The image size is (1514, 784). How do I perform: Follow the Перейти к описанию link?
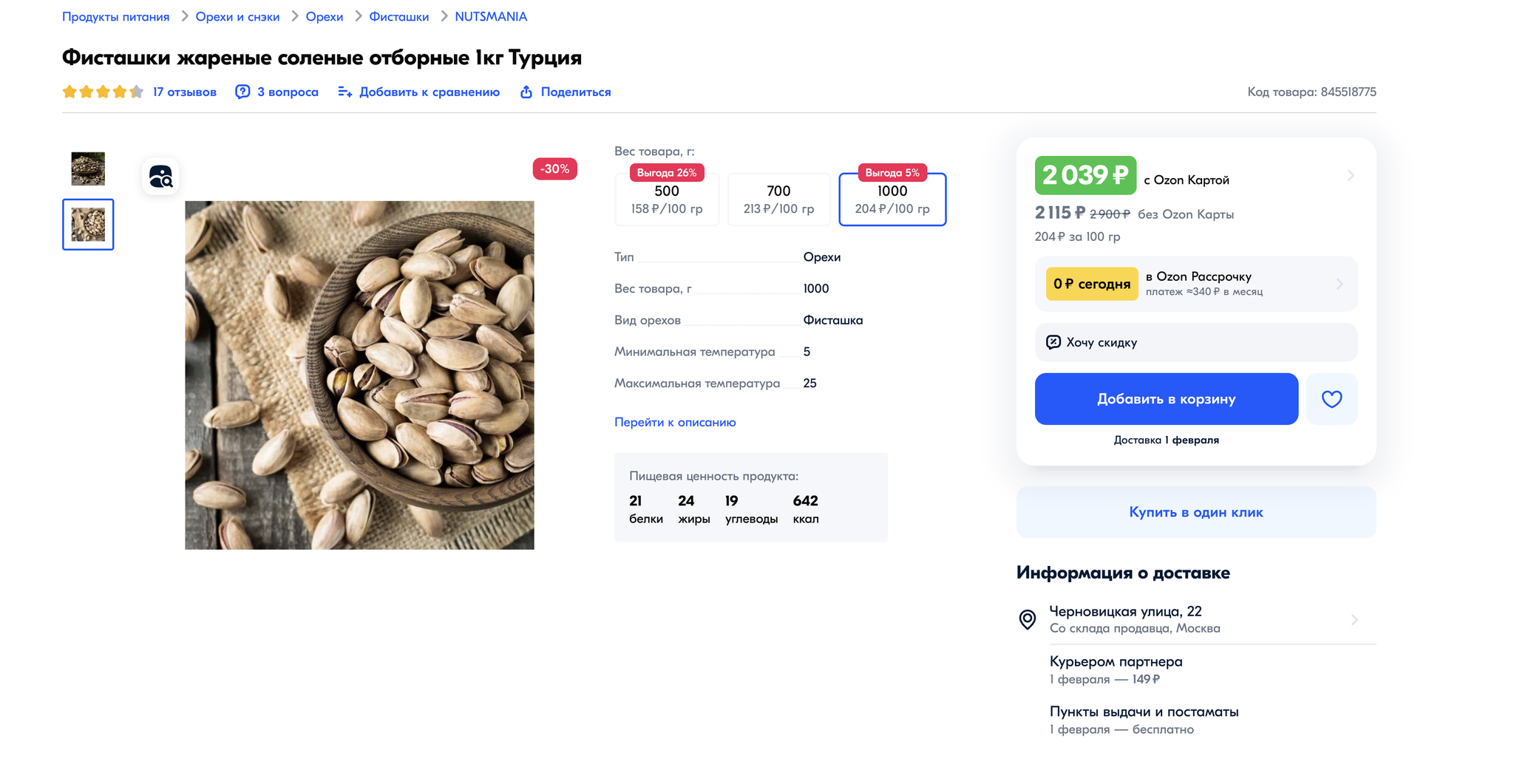click(x=675, y=422)
